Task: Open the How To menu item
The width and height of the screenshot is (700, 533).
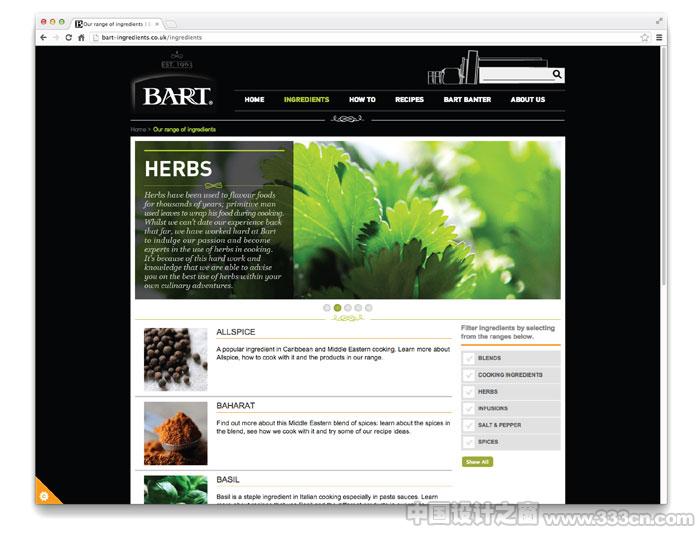Action: coord(362,100)
